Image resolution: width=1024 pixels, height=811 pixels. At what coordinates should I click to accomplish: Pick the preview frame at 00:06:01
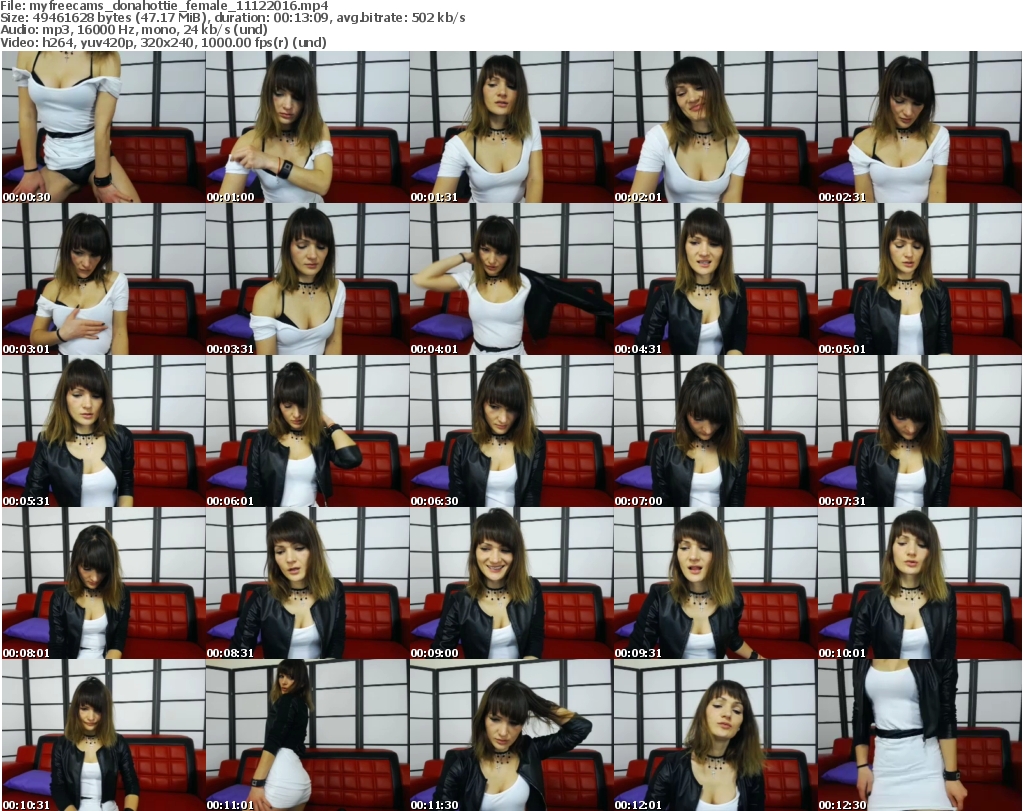coord(308,431)
